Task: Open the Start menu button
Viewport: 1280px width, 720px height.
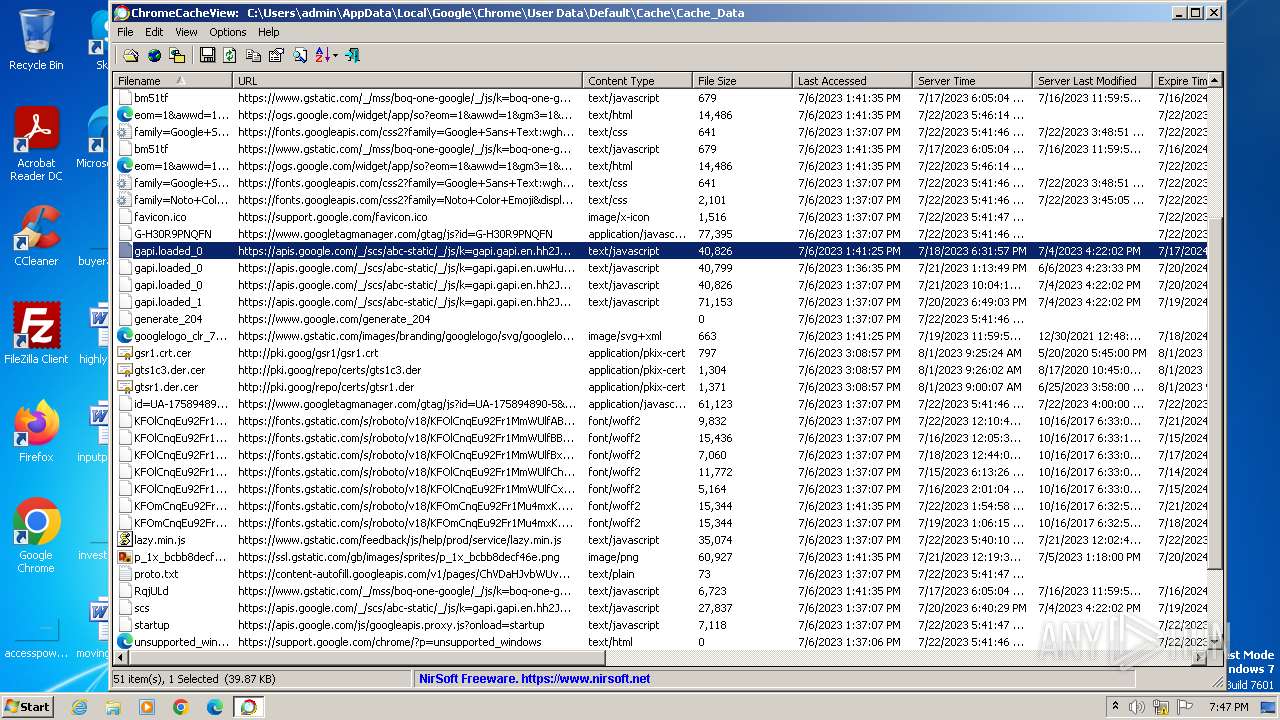Action: coord(27,706)
